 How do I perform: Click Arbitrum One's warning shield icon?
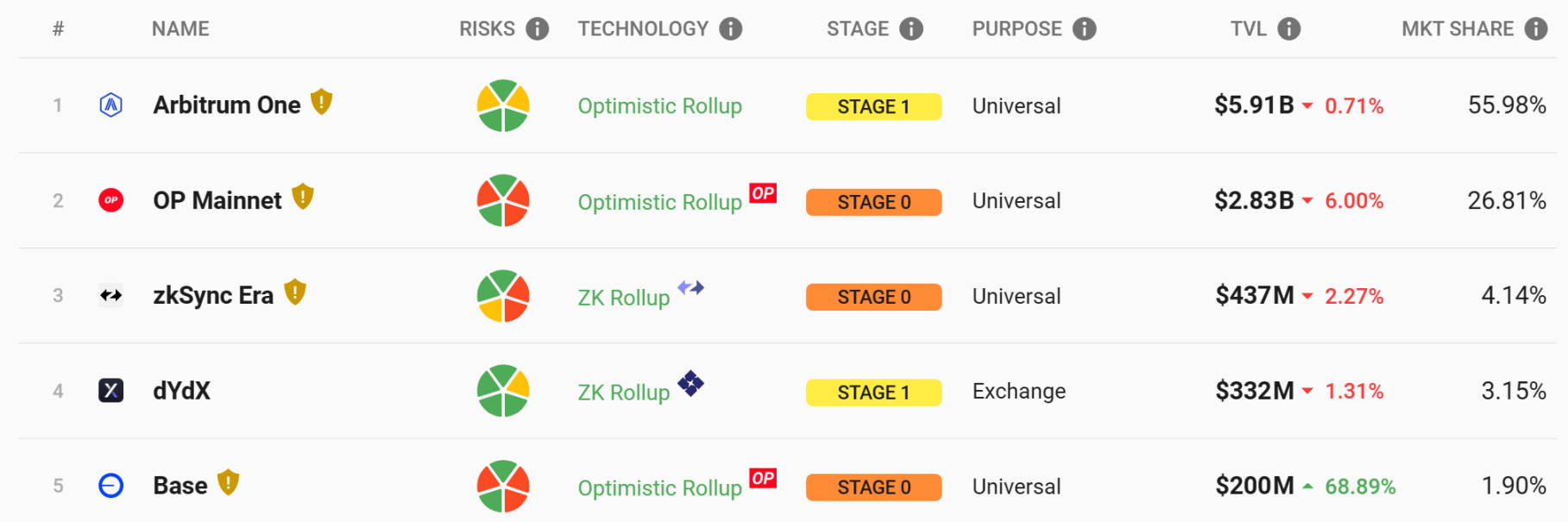(x=322, y=103)
